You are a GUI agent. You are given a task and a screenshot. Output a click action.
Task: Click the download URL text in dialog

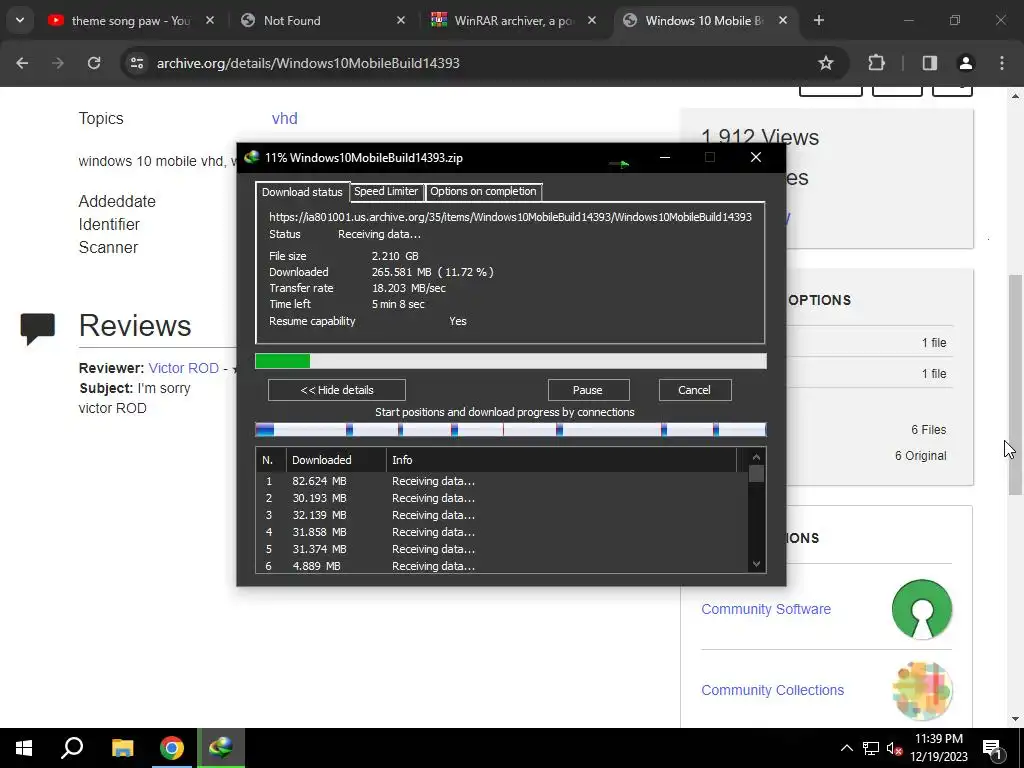pos(510,217)
